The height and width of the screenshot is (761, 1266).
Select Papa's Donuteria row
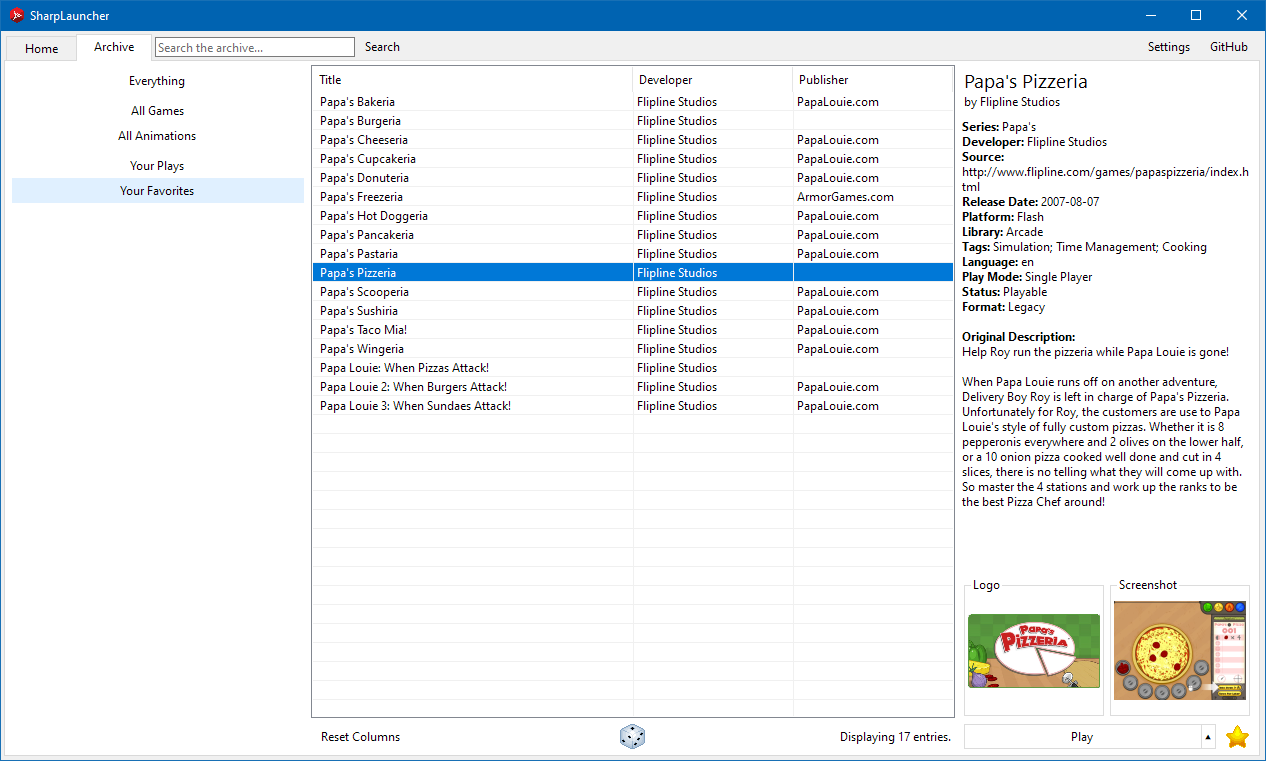pyautogui.click(x=633, y=178)
